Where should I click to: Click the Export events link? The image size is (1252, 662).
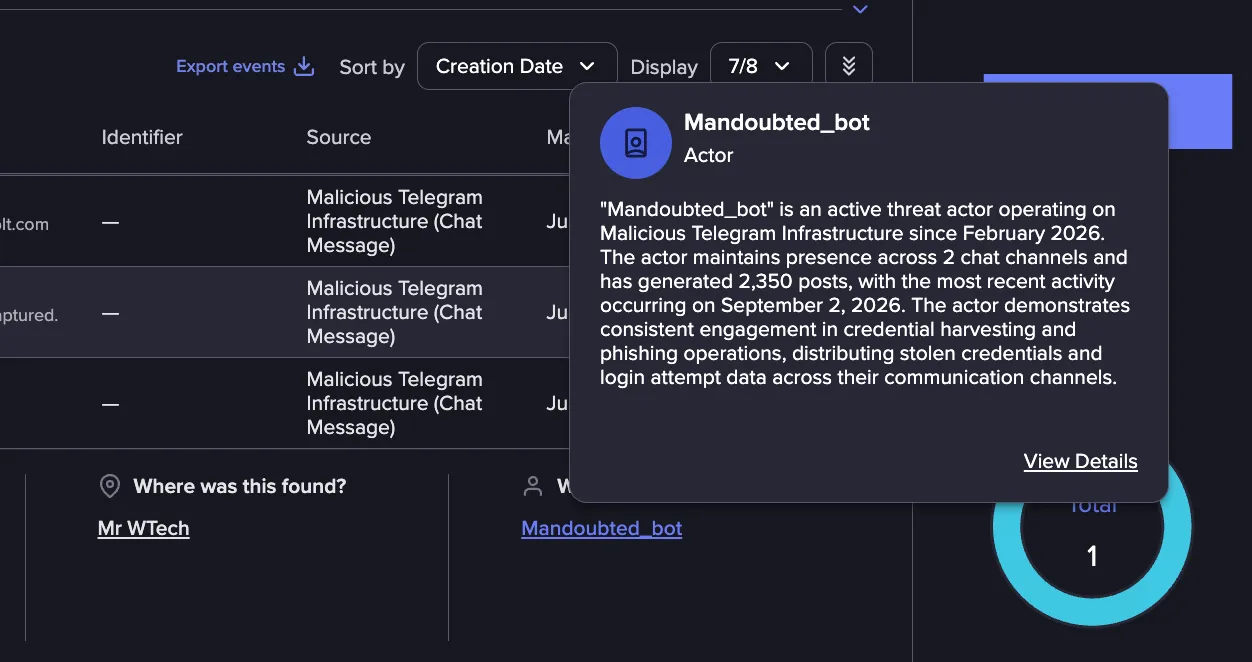coord(231,66)
